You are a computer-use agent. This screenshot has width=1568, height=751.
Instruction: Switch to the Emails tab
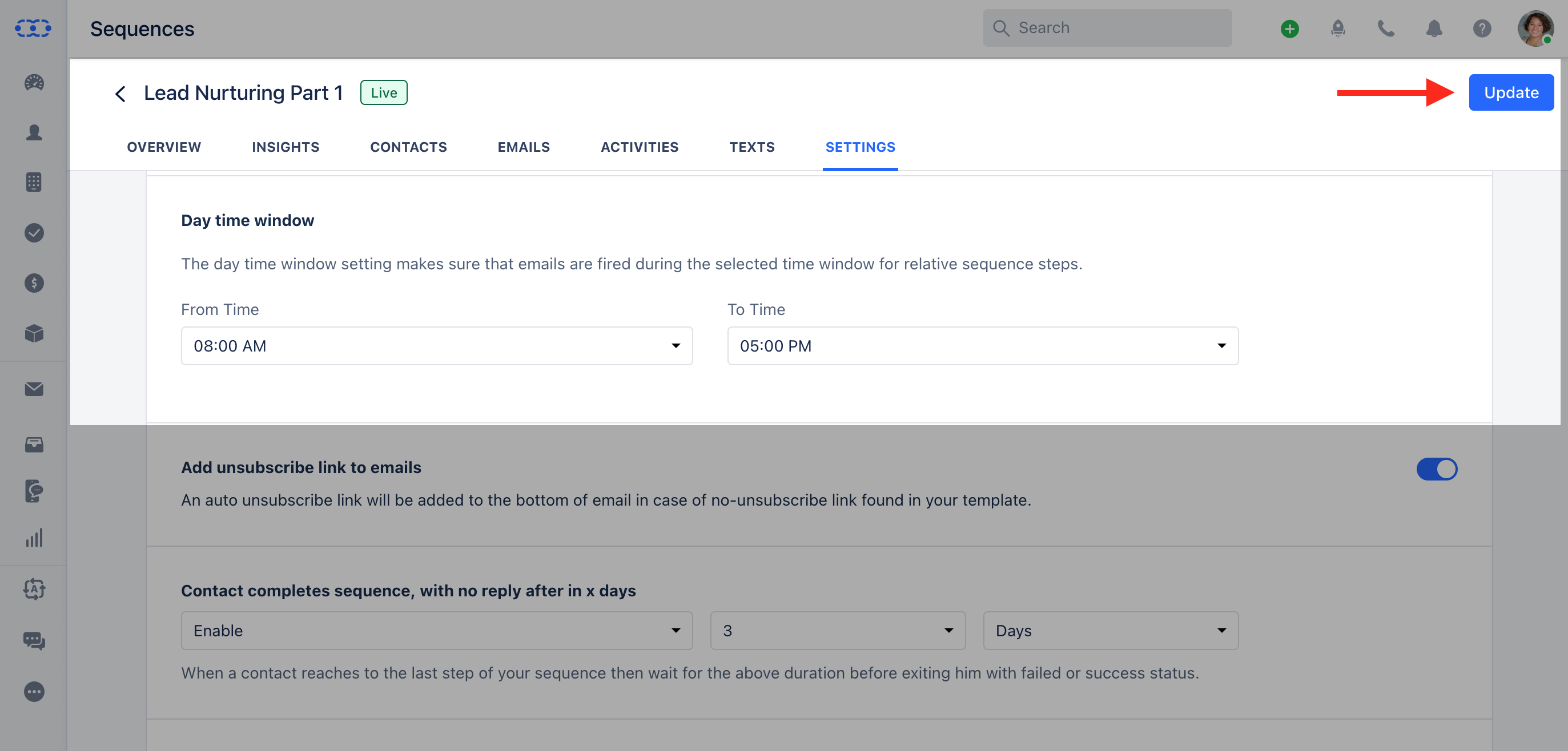click(x=524, y=147)
